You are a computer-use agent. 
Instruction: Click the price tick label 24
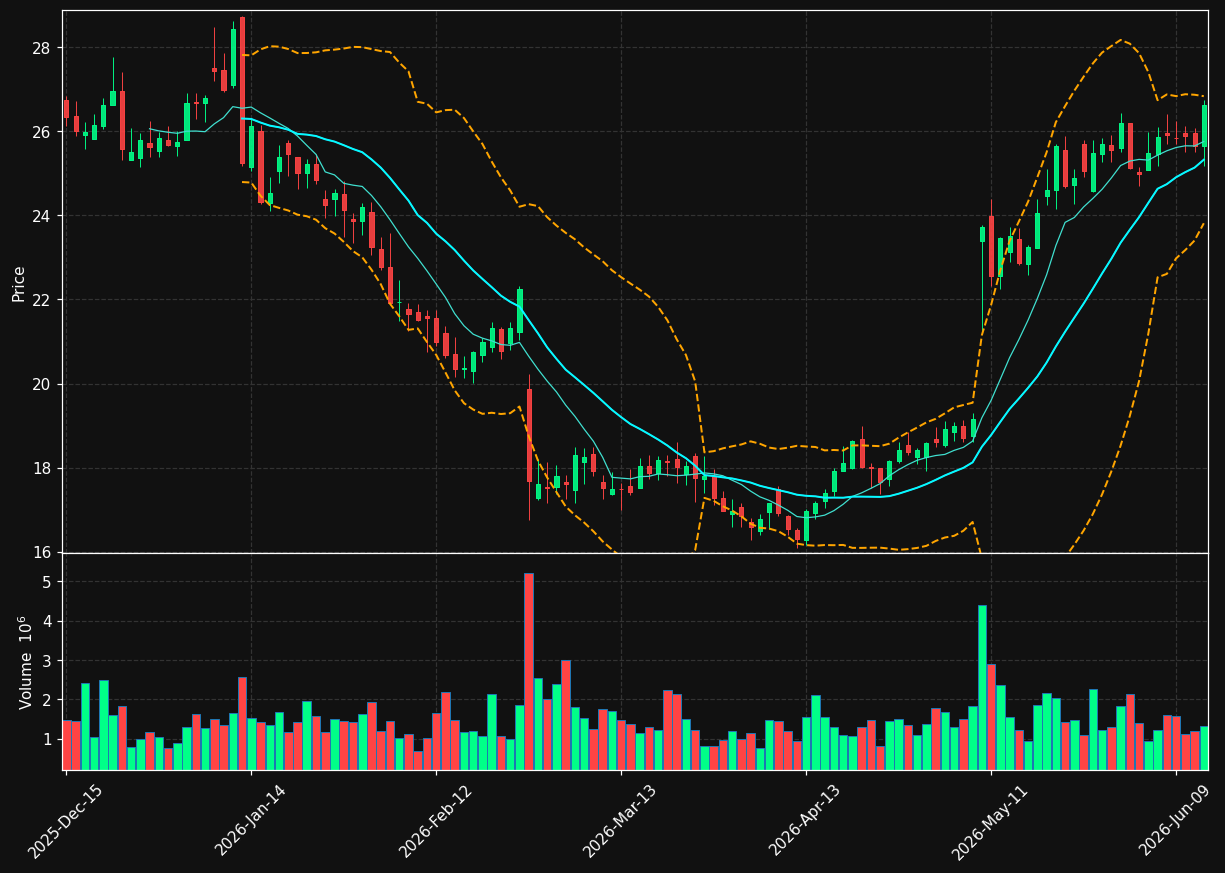[x=39, y=216]
